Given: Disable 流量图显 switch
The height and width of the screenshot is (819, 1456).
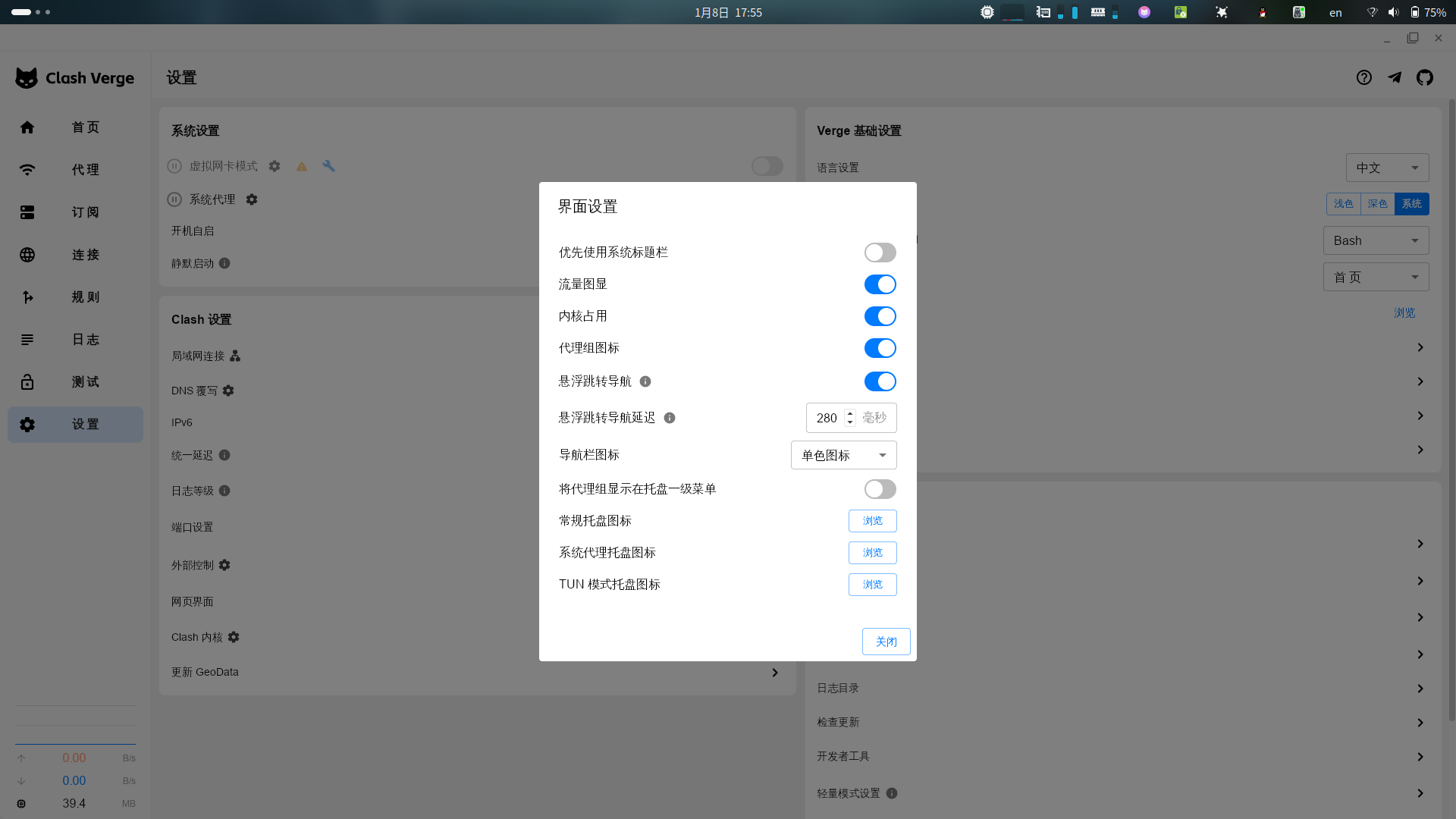Looking at the screenshot, I should point(880,284).
